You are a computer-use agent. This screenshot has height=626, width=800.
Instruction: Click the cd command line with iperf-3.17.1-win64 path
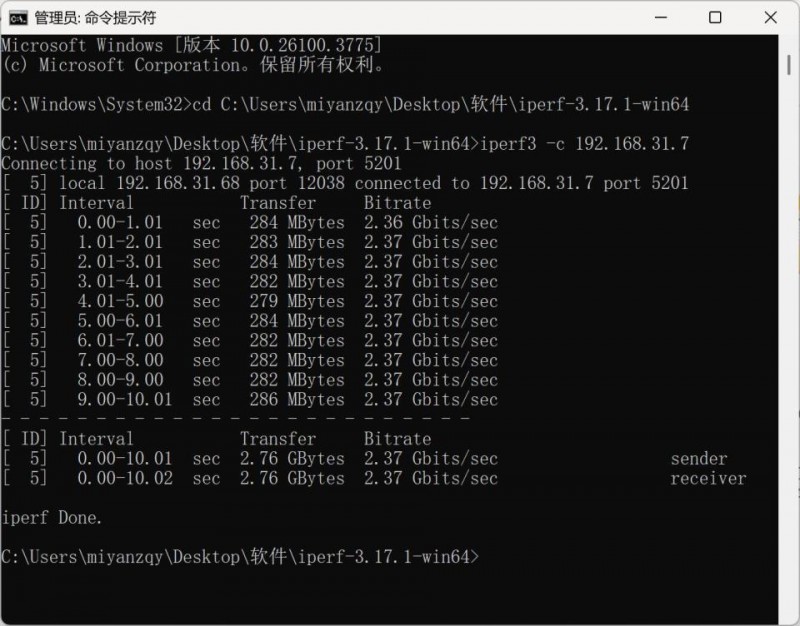345,104
